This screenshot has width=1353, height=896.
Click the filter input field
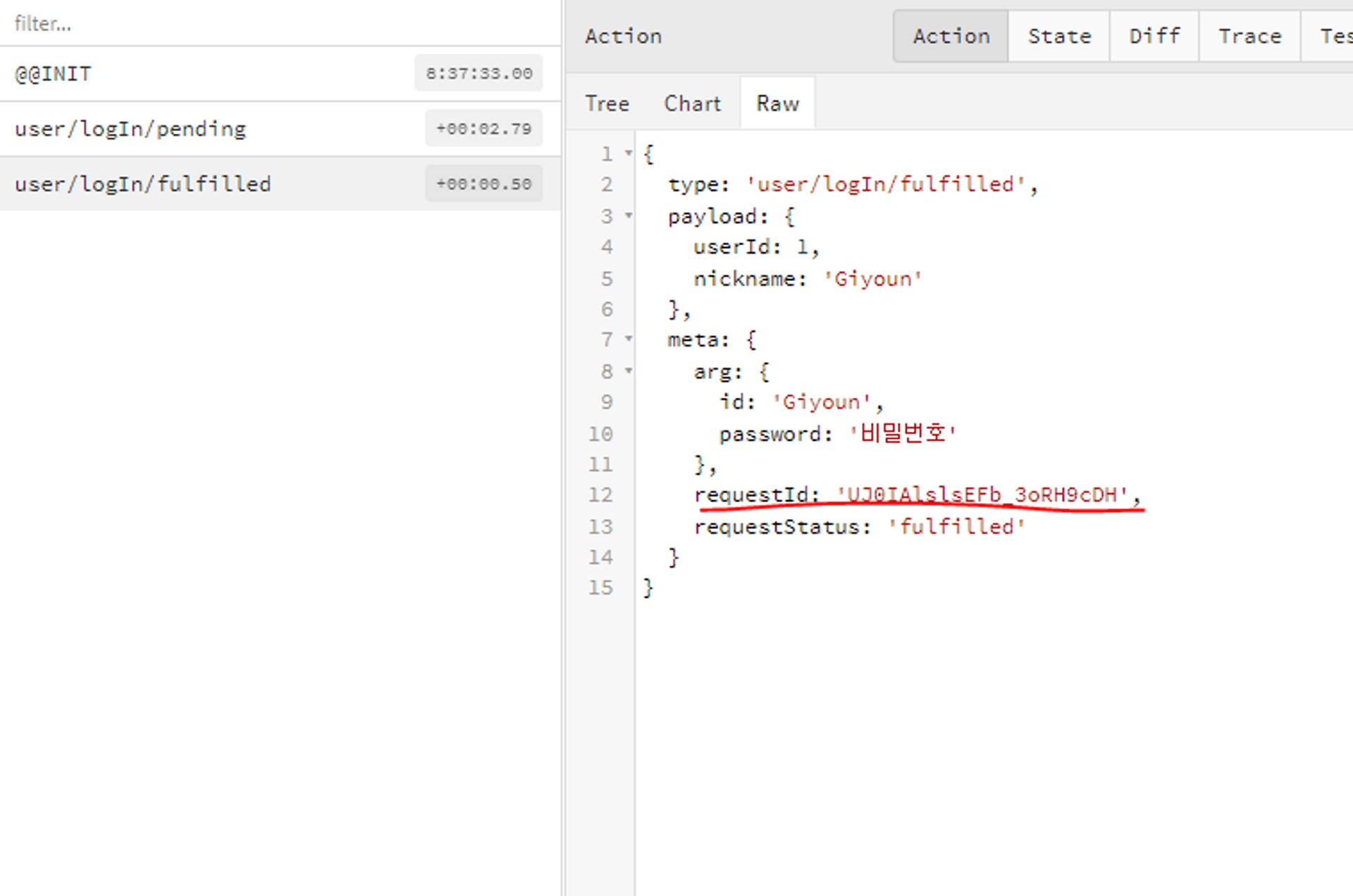[x=280, y=23]
